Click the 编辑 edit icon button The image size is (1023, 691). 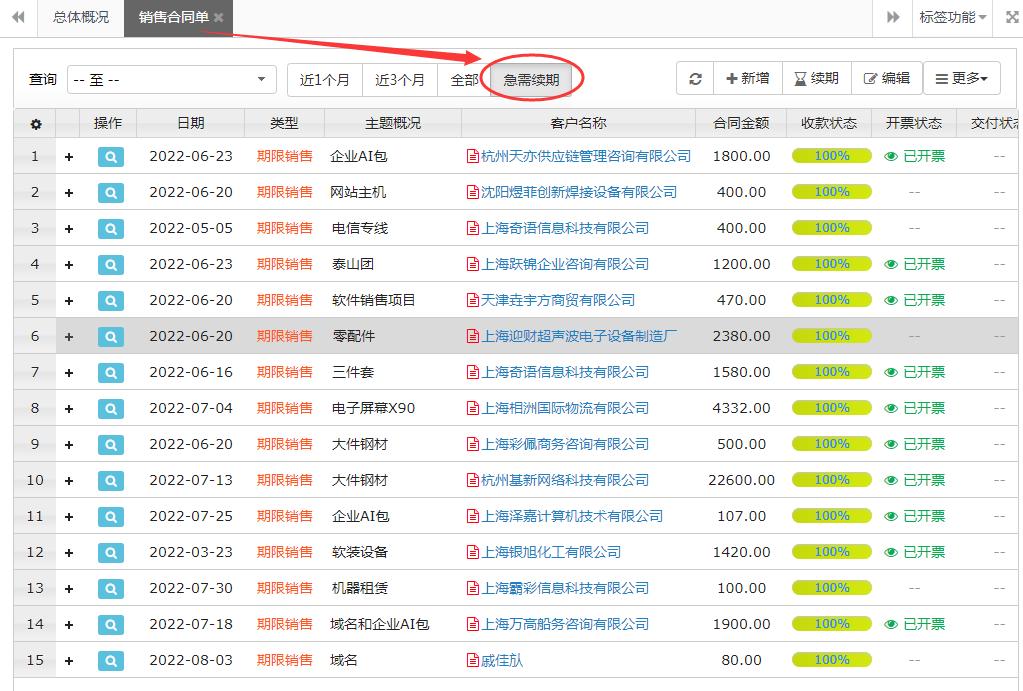pos(886,78)
